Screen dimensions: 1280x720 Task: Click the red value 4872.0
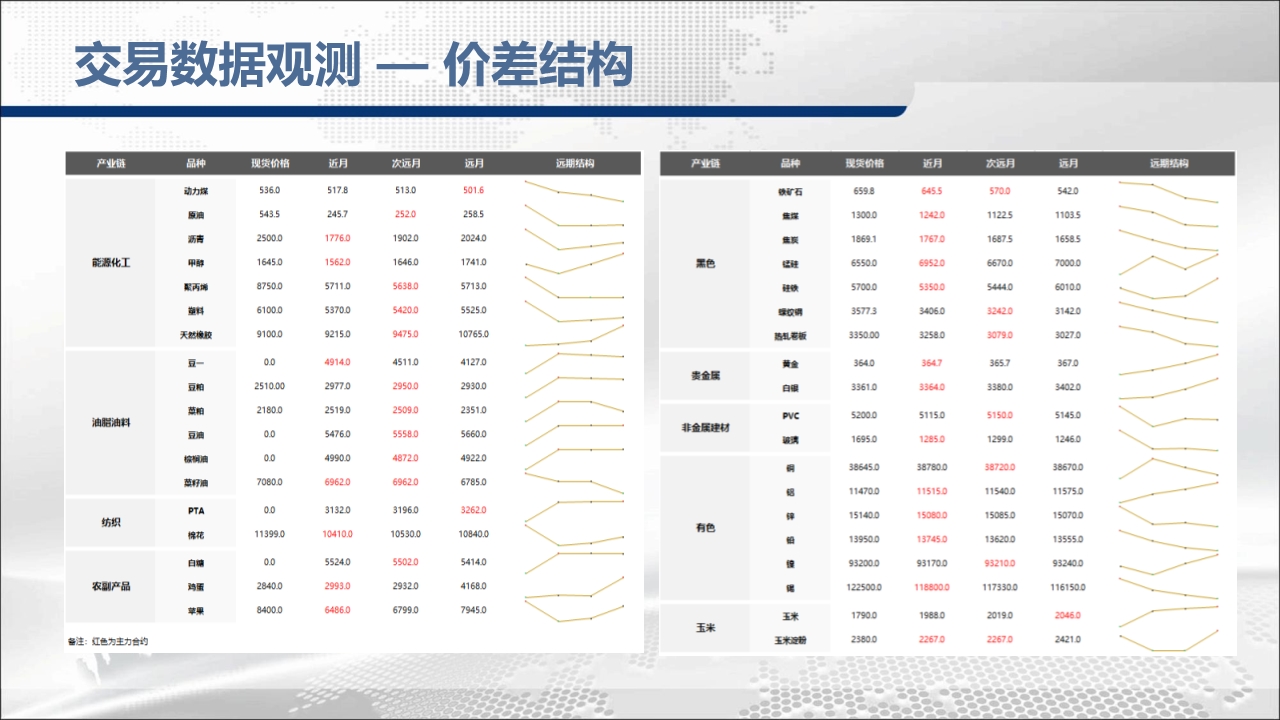[405, 458]
